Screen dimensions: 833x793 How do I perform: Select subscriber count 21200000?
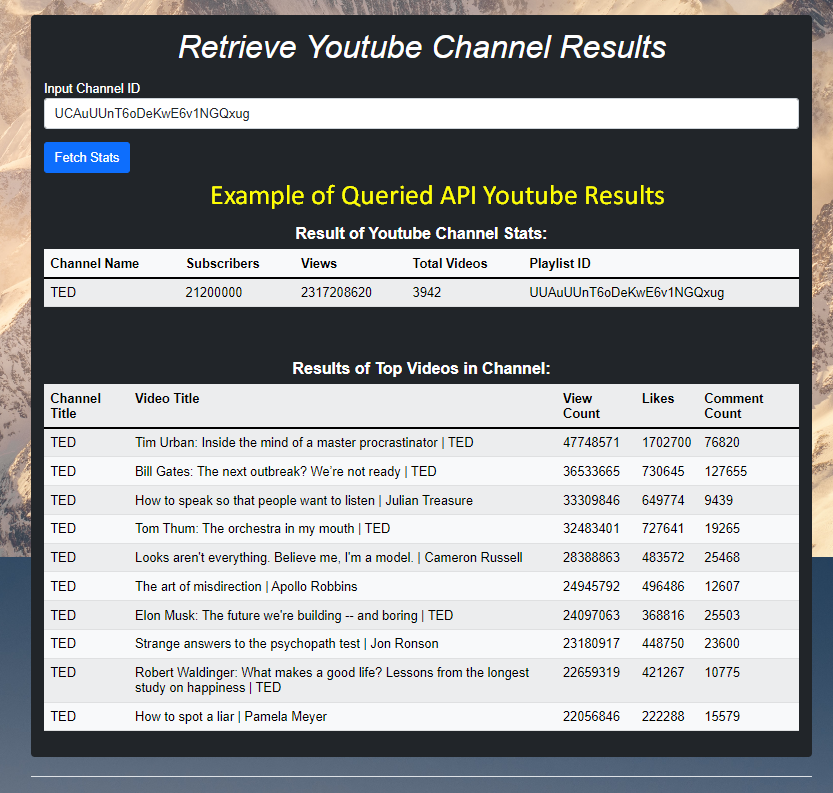click(214, 292)
